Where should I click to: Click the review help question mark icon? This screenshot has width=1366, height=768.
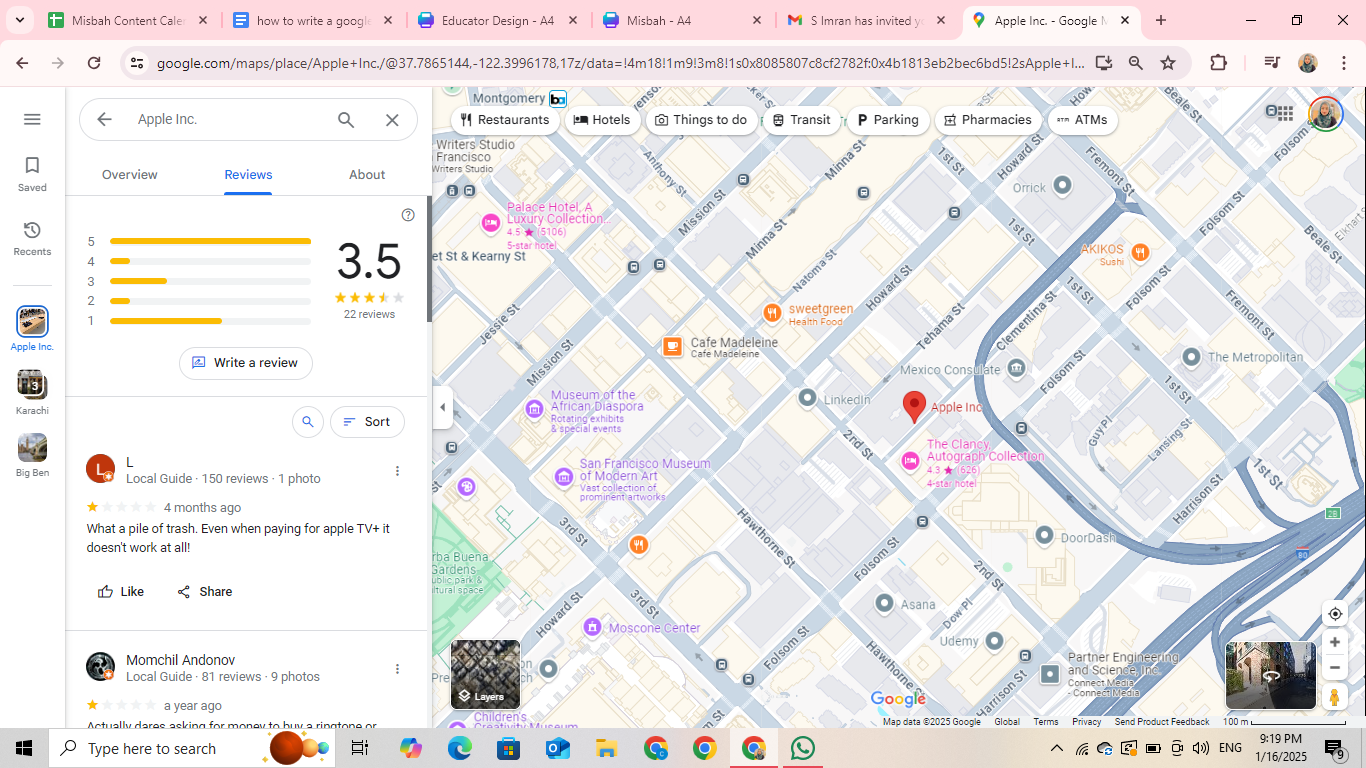point(408,215)
